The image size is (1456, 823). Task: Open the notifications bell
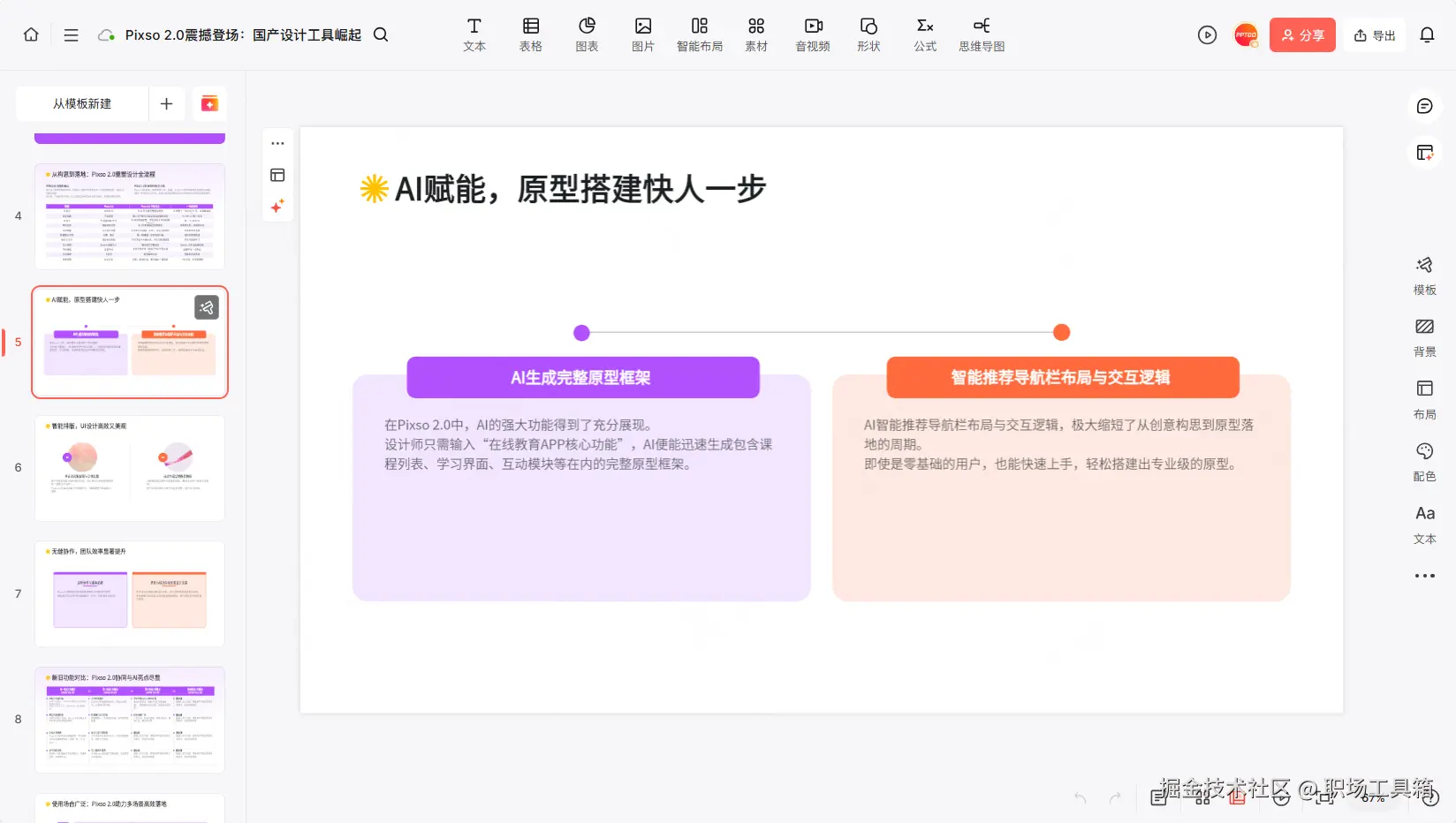pos(1427,35)
